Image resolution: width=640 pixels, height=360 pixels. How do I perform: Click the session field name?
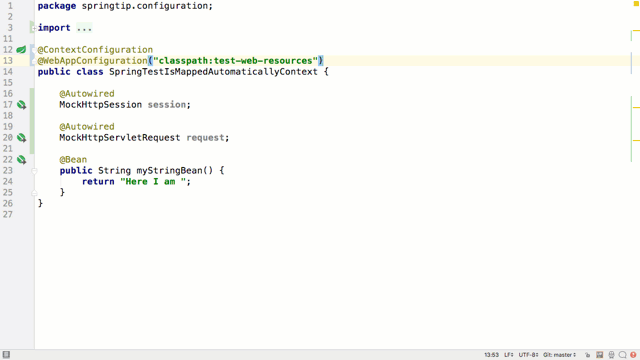click(167, 105)
